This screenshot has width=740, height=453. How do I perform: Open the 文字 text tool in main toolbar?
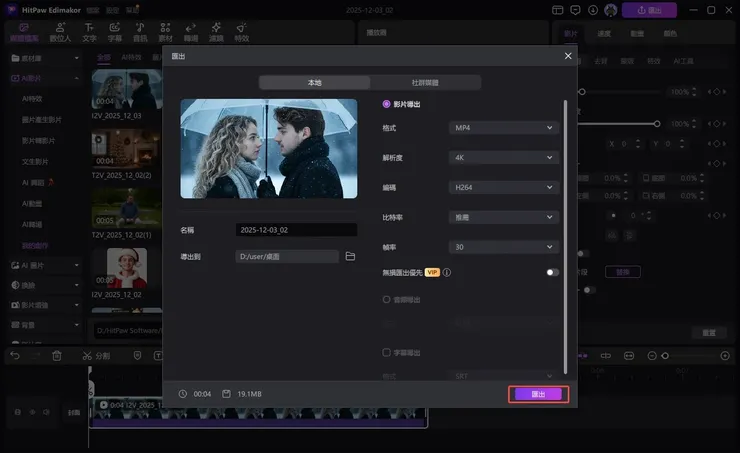click(x=89, y=32)
